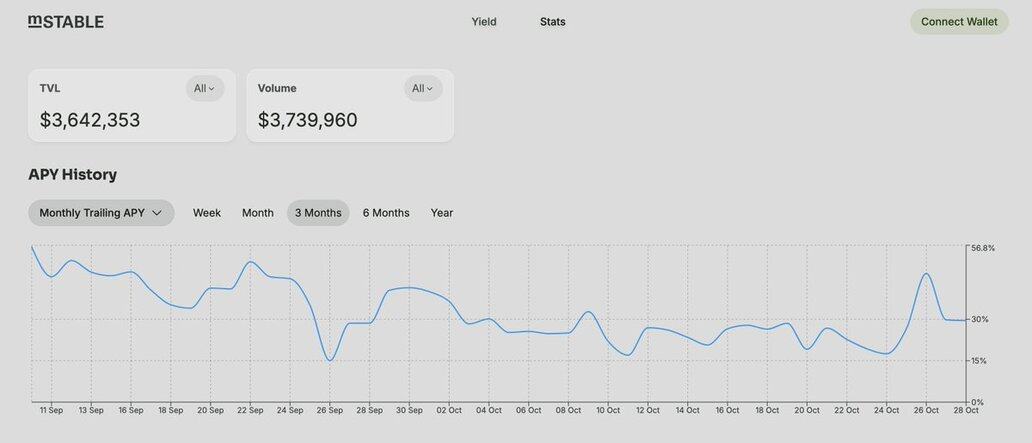Open the Yield page
1032x443 pixels.
484,22
